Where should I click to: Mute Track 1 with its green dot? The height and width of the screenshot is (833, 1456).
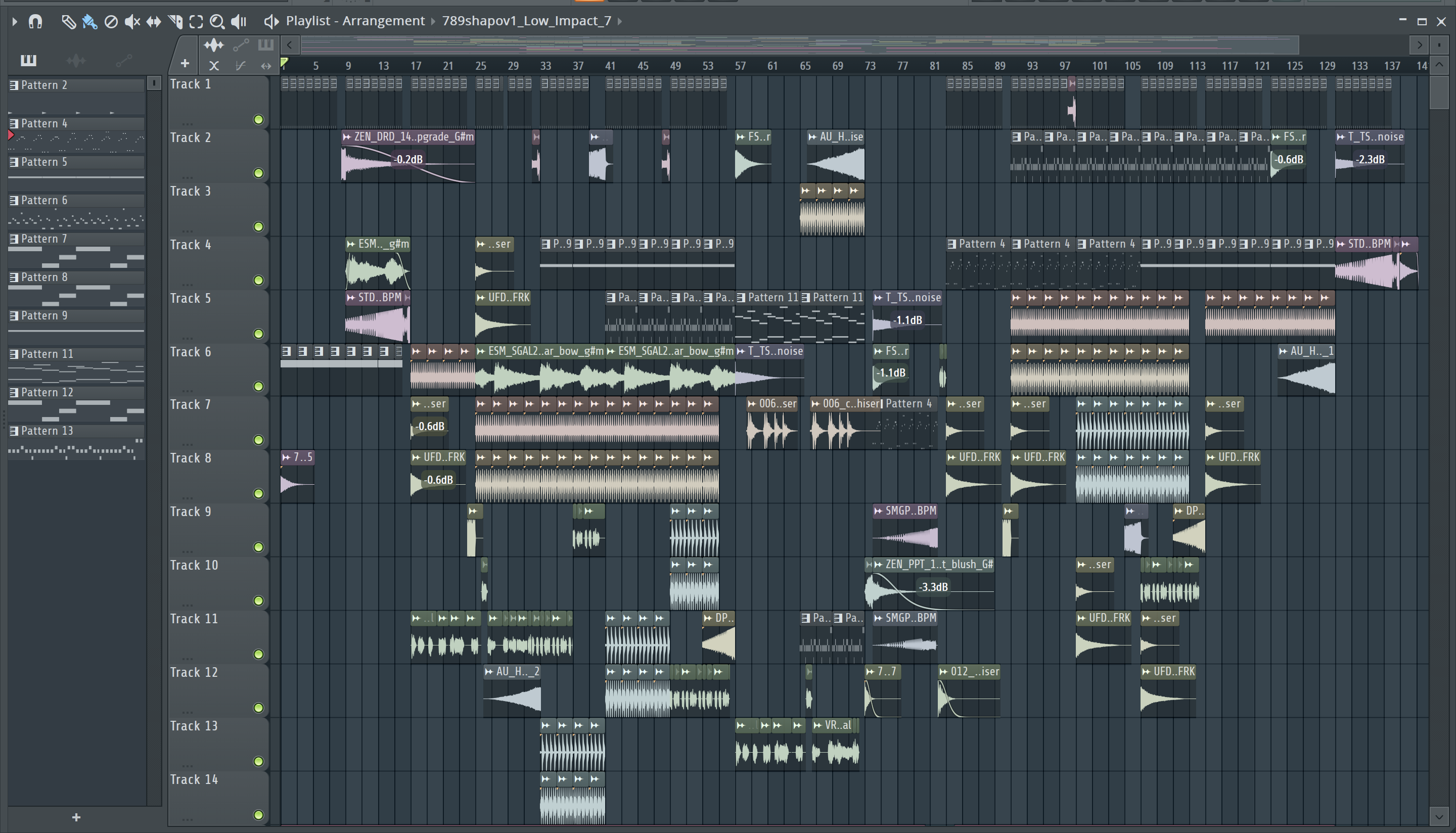click(x=258, y=120)
